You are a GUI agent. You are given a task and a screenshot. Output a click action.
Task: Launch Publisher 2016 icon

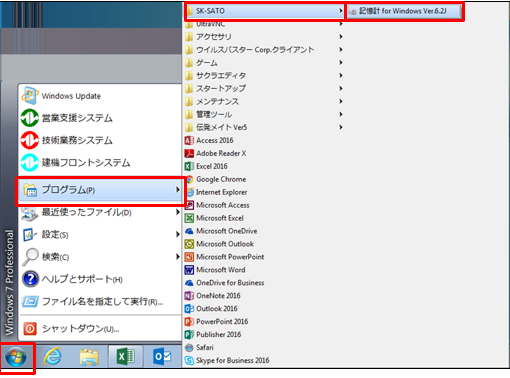tap(189, 334)
